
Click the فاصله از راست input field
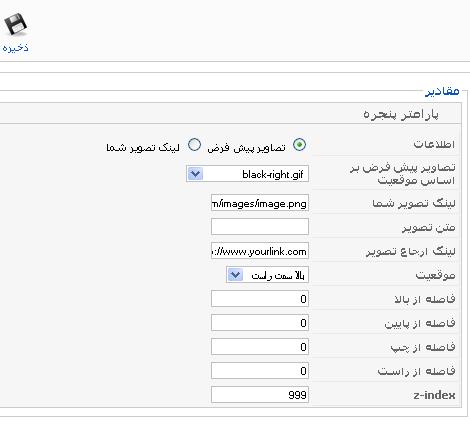click(x=260, y=371)
